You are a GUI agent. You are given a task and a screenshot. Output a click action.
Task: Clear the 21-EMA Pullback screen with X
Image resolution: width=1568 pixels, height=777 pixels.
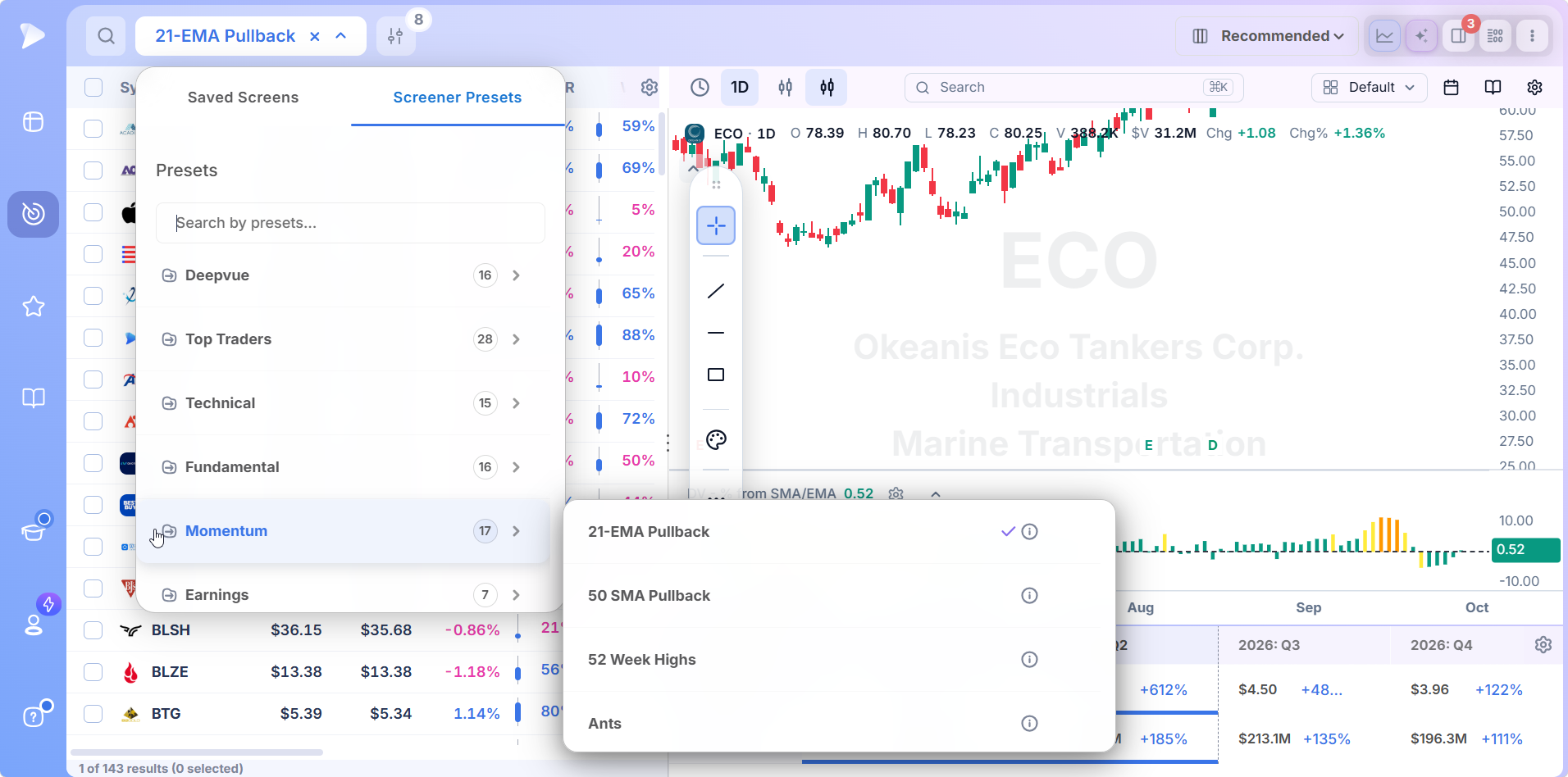(x=315, y=36)
